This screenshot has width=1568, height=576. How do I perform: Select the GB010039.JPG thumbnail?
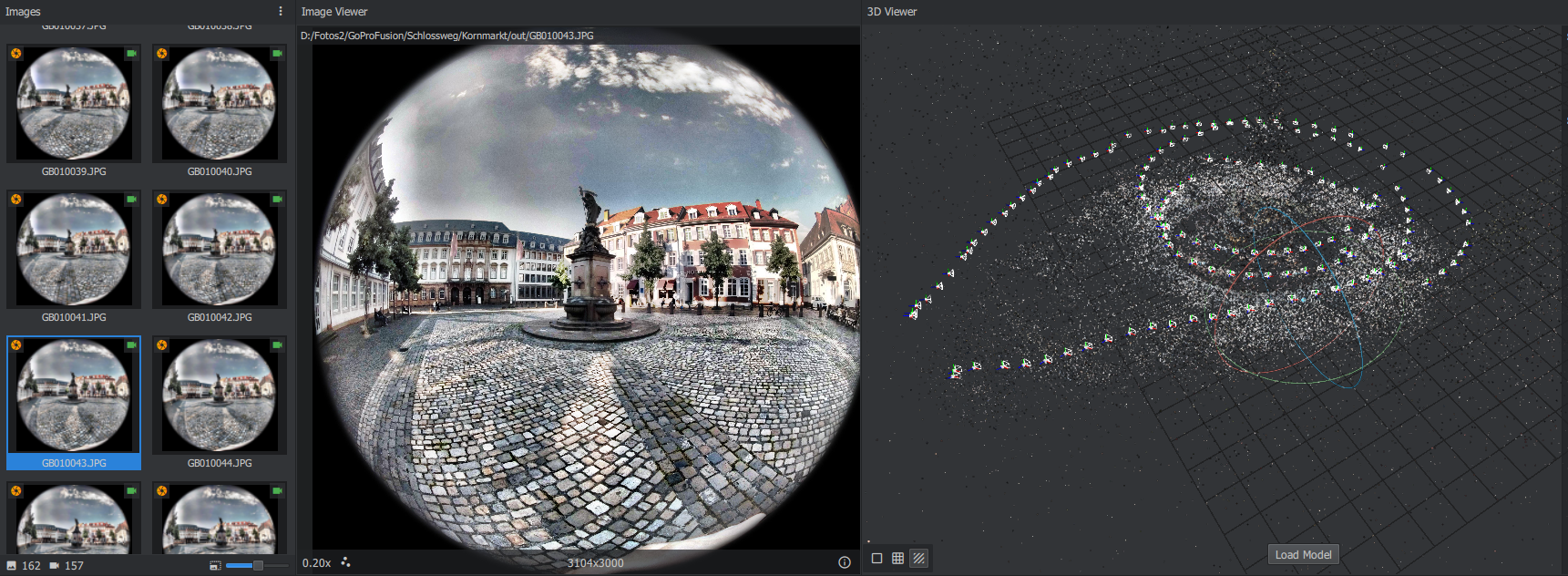point(74,103)
